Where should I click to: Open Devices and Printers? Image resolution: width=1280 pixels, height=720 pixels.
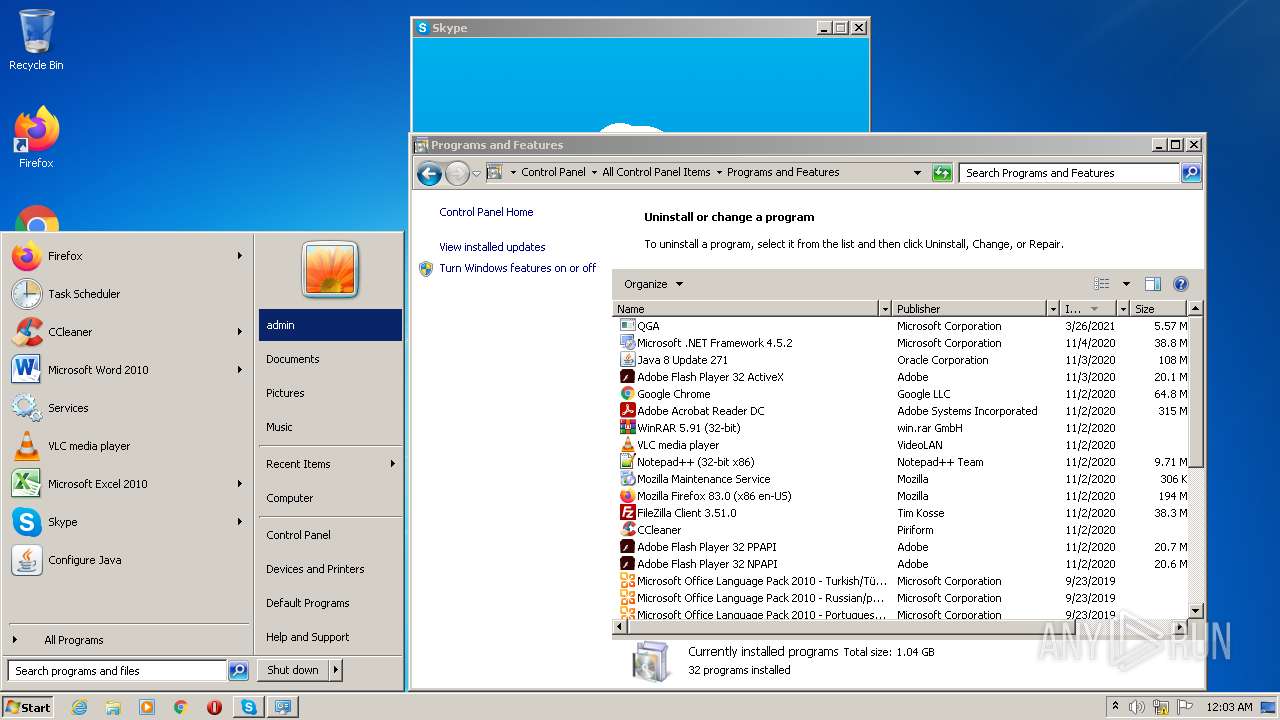[330, 569]
